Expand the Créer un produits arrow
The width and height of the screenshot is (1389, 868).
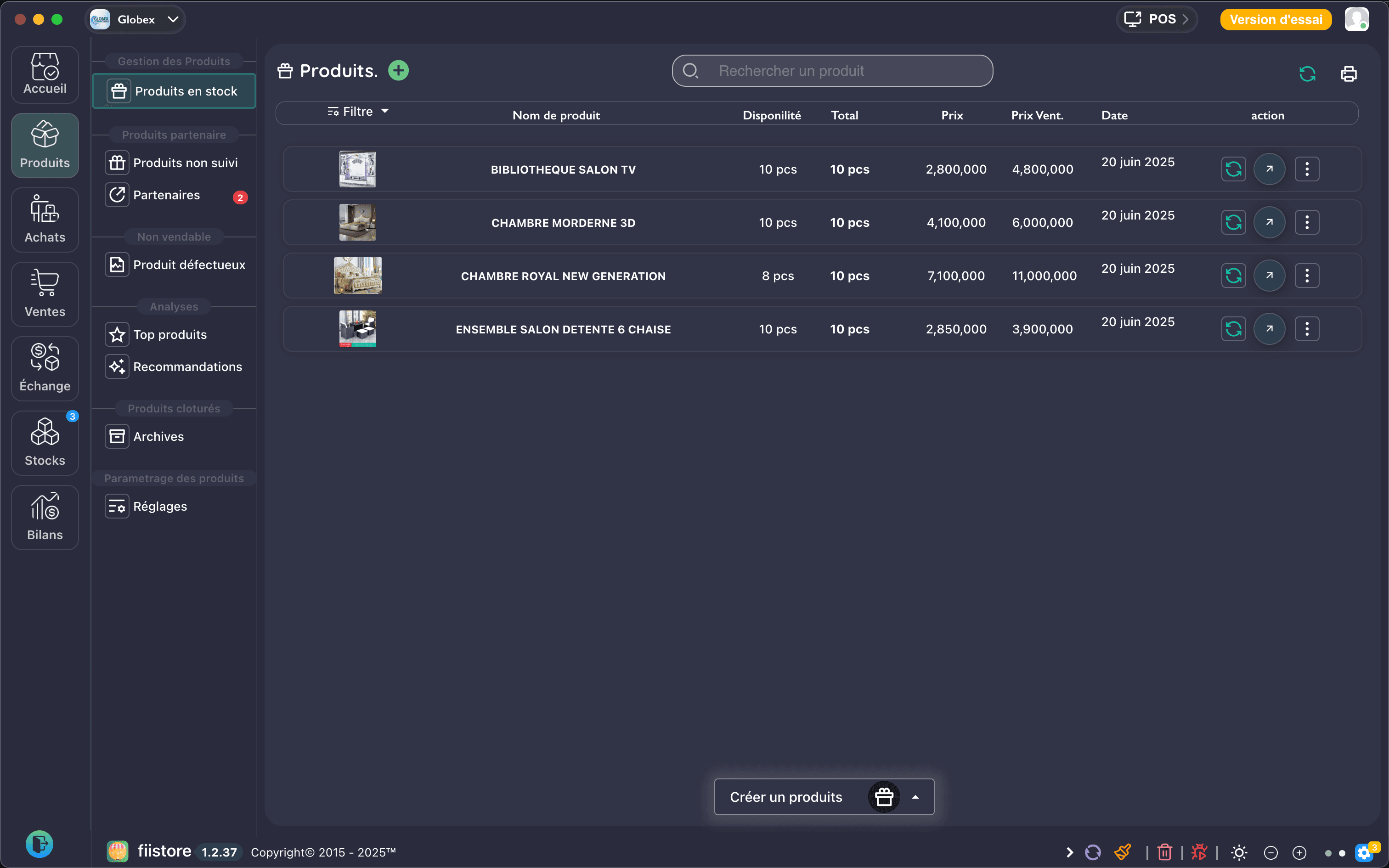click(x=915, y=797)
